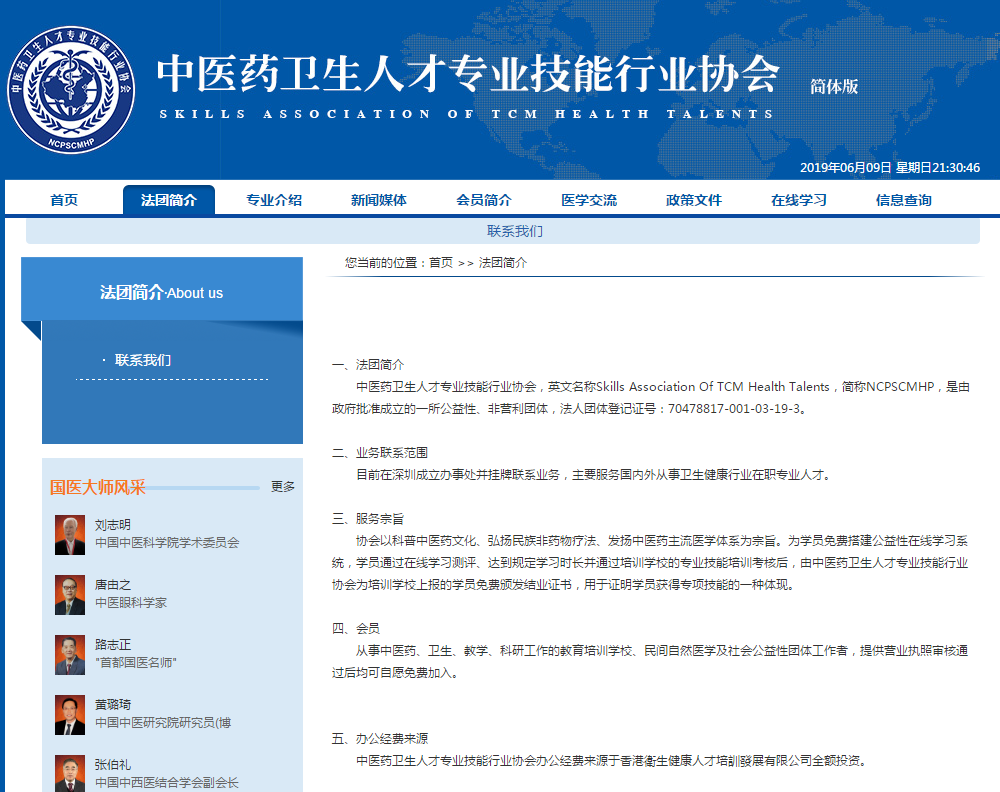Open the 首页 navigation tab

click(64, 200)
